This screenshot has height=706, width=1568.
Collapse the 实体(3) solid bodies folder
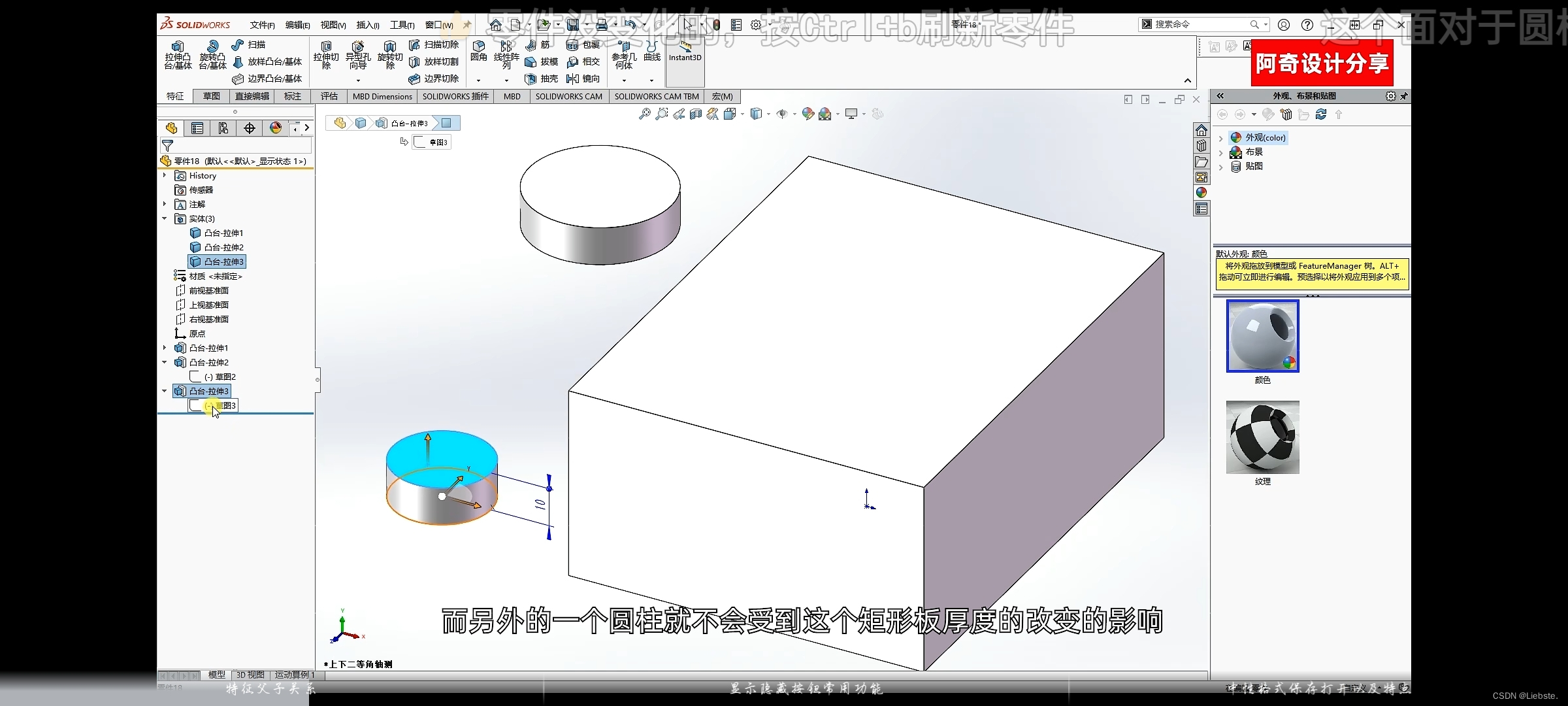[165, 218]
